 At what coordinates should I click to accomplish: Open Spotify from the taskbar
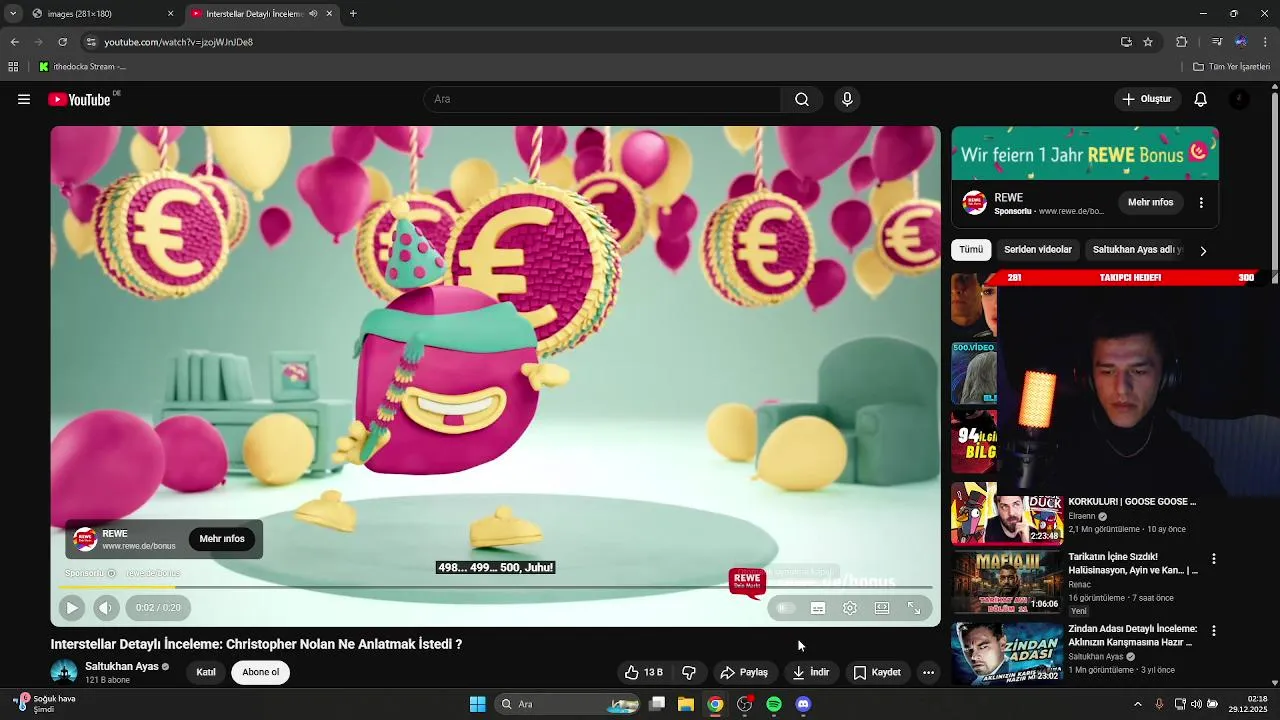[774, 704]
